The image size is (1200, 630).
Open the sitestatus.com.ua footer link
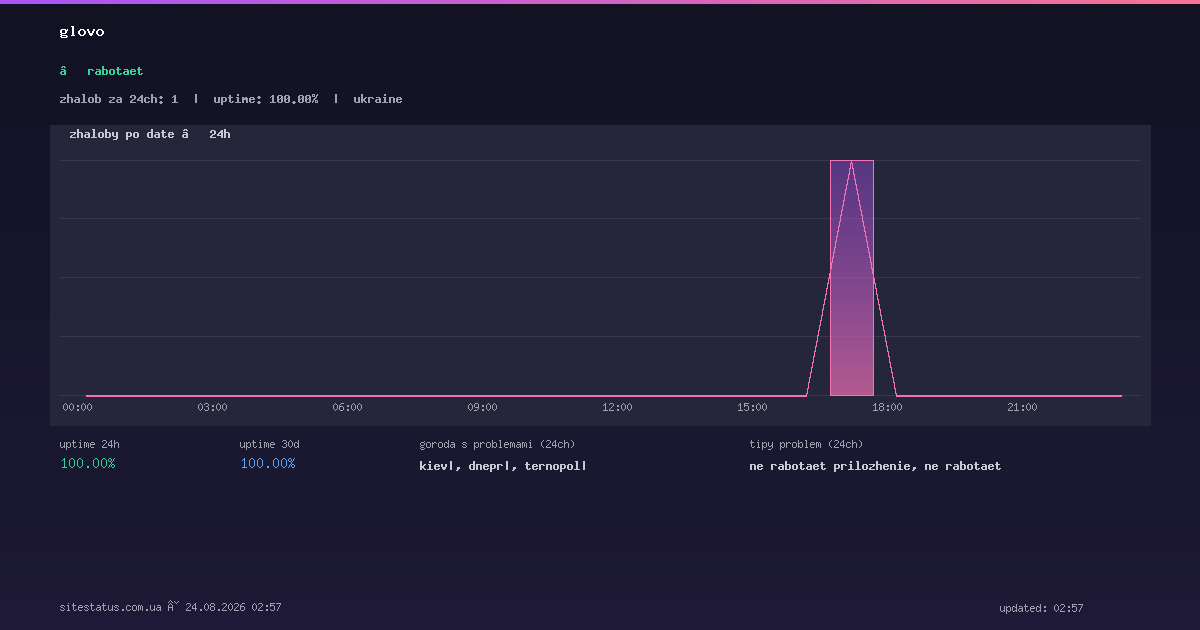click(x=110, y=607)
